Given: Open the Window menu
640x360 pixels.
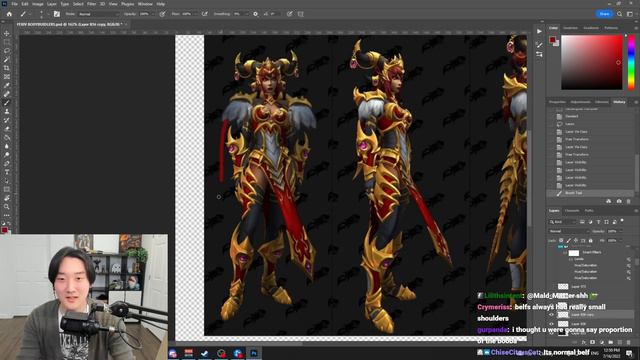Looking at the screenshot, I should pos(145,4).
